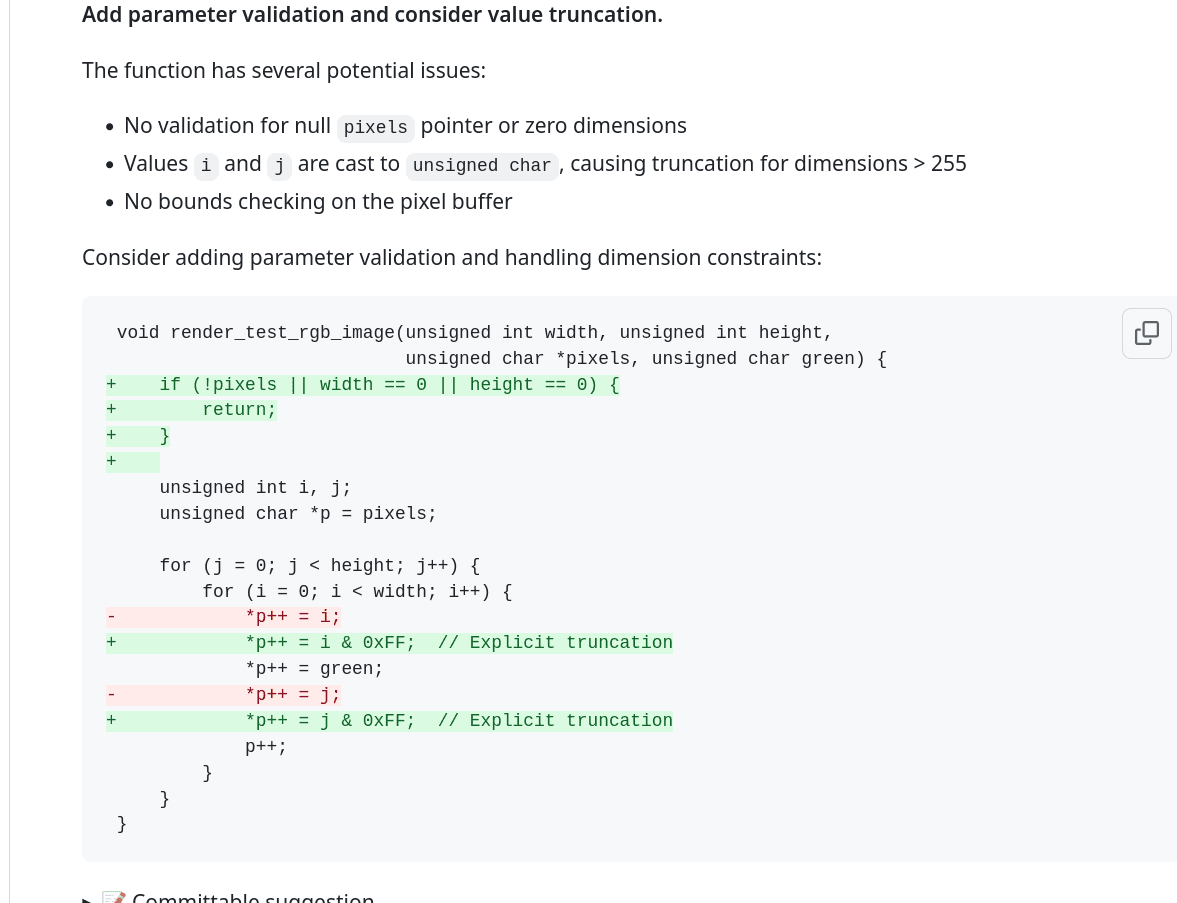1177x903 pixels.
Task: Click the 'unsigned char *p = pixels;' line
Action: (298, 514)
